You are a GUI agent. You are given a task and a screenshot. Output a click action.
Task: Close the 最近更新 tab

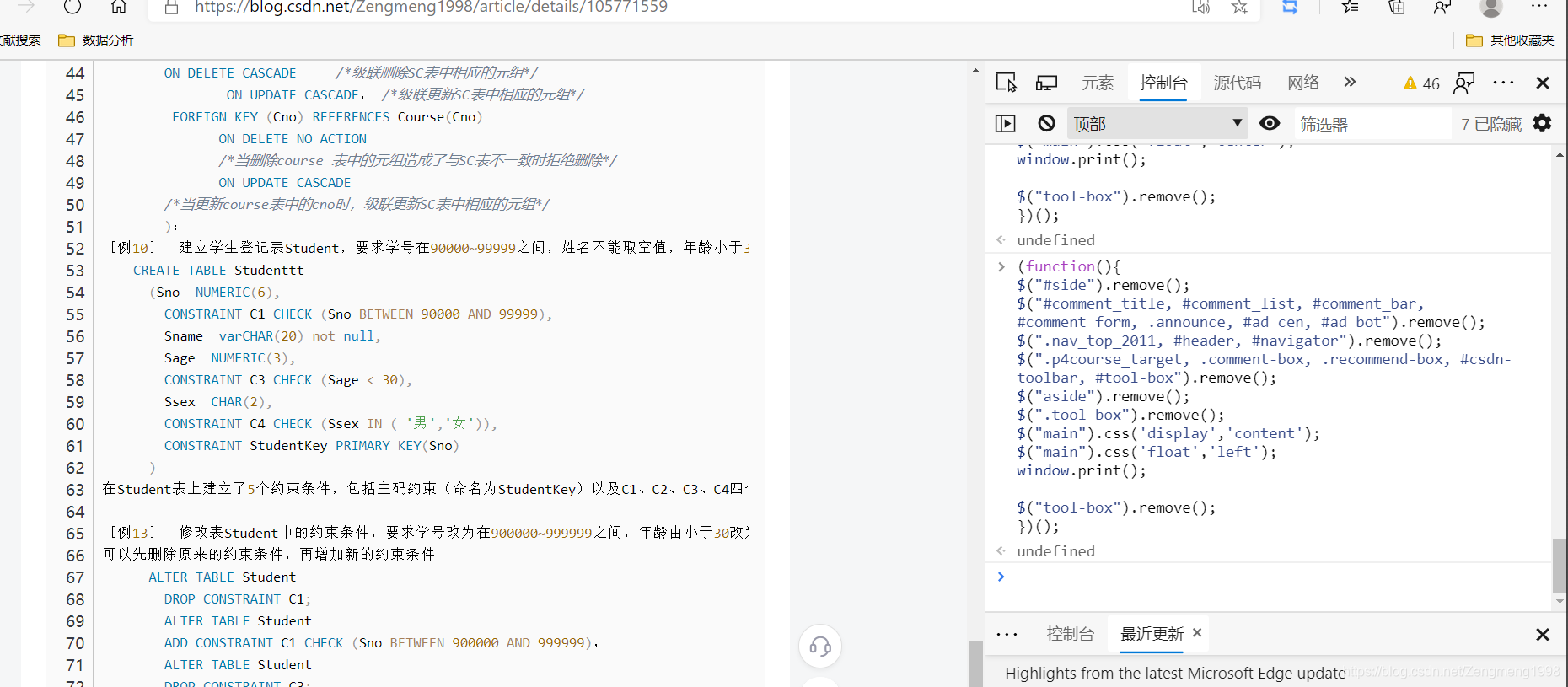tap(1197, 632)
